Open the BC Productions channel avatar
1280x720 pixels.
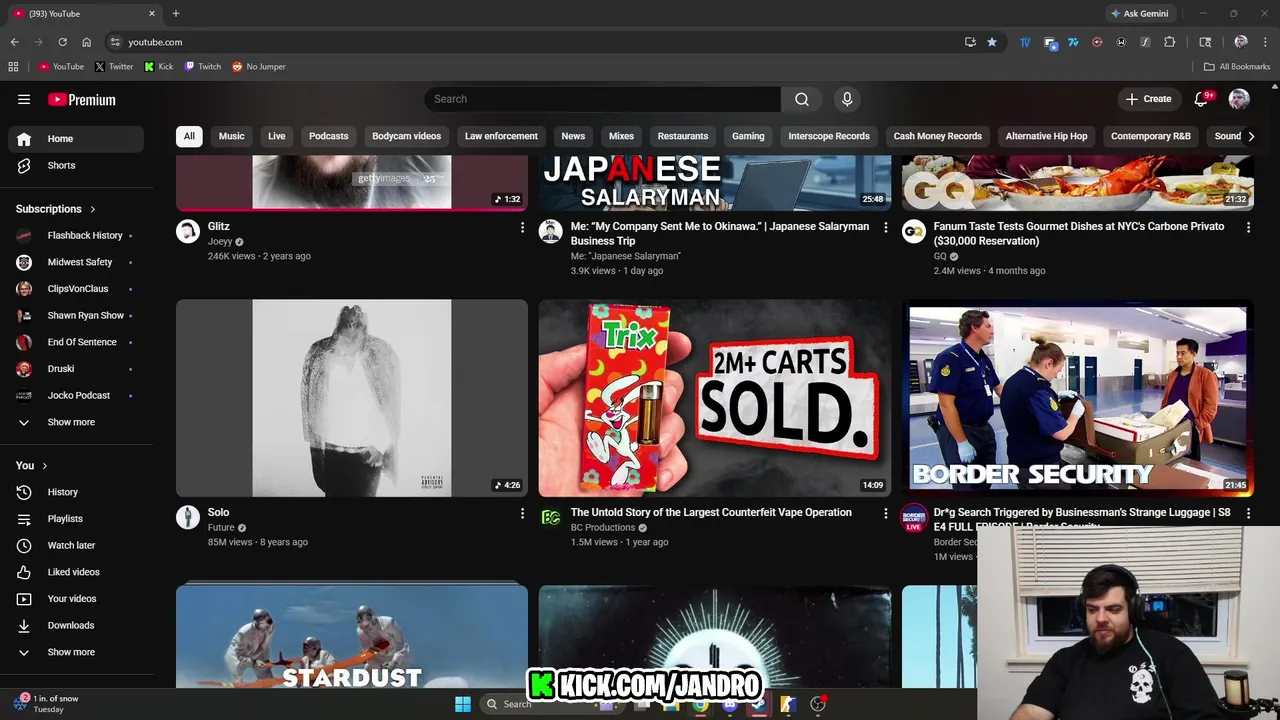click(x=550, y=517)
